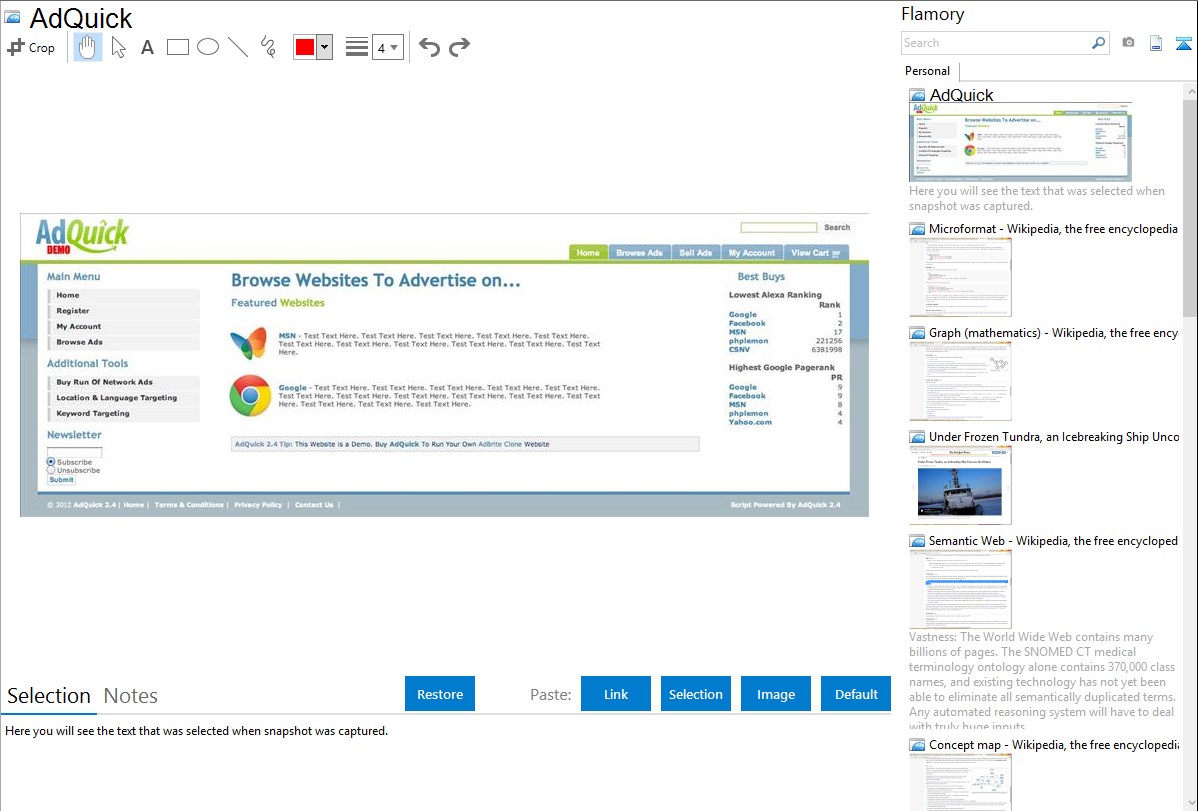This screenshot has height=811, width=1198.
Task: Select the straight line tool
Action: [x=238, y=47]
